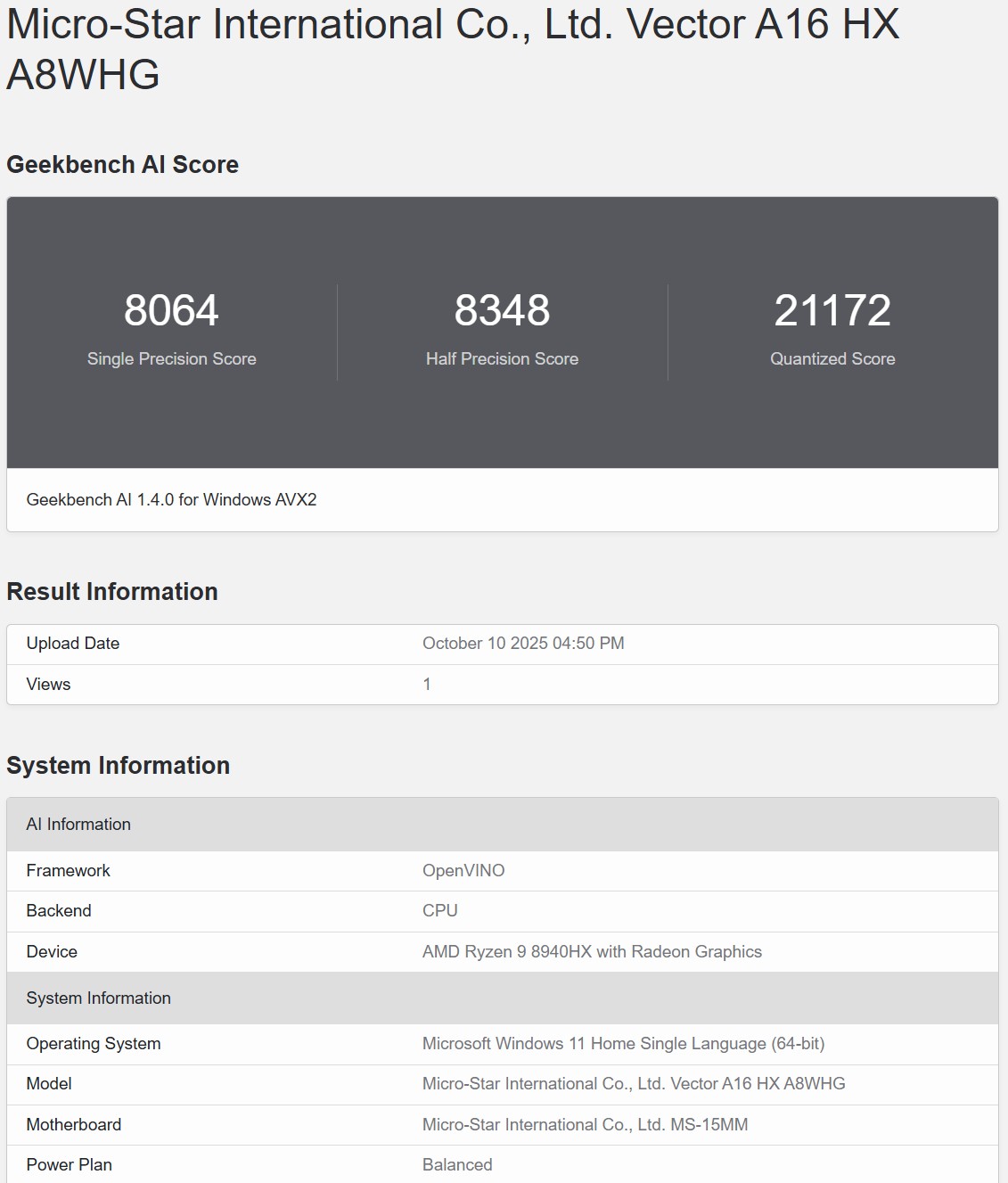
Task: Select the 8064 single precision score value
Action: [x=171, y=310]
